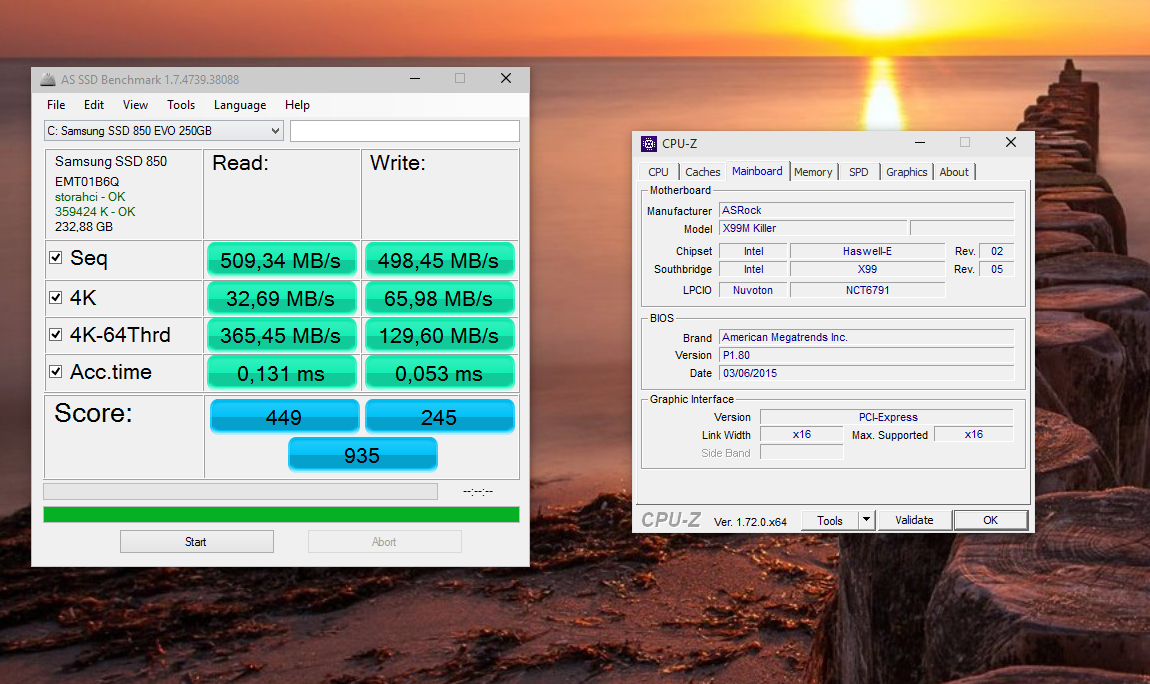
Task: Close the AS SSD Benchmark window
Action: [x=505, y=78]
